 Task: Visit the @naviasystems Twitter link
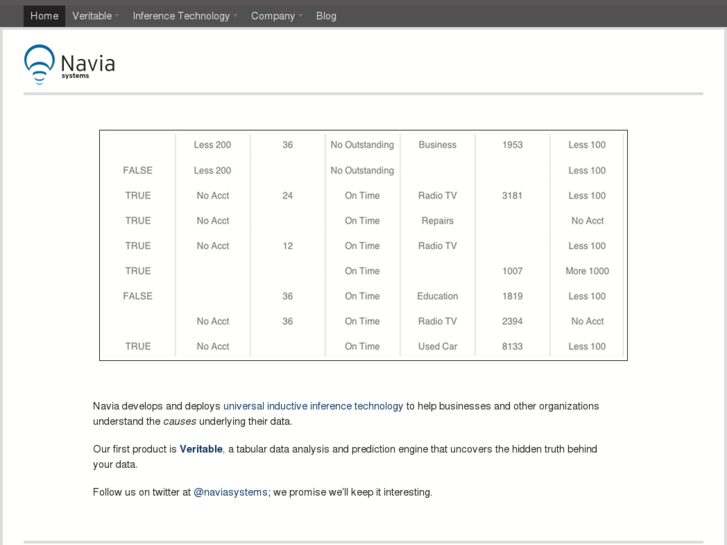tap(230, 492)
